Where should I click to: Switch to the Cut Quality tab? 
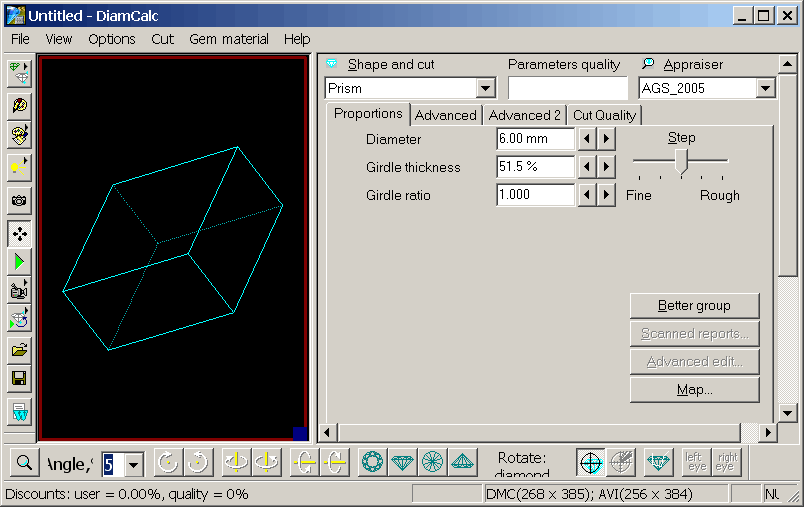tap(604, 115)
